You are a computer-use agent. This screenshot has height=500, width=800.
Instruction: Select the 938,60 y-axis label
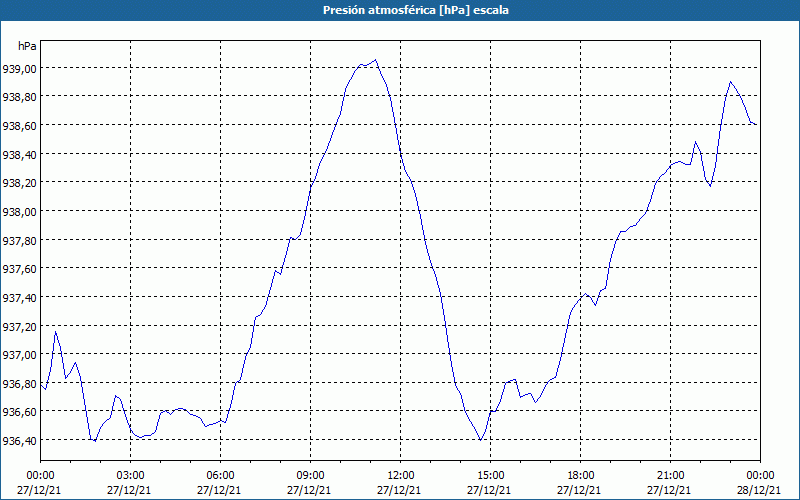(x=20, y=126)
